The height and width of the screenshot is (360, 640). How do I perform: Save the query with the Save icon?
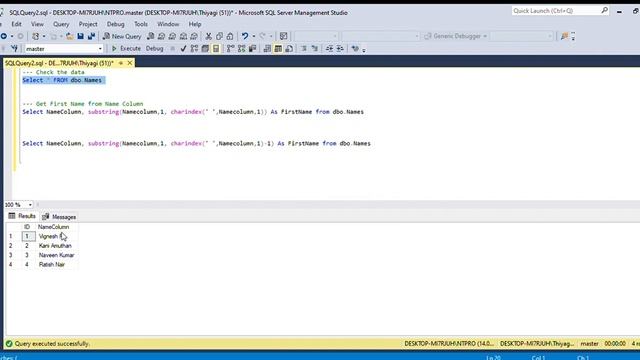tap(80, 36)
